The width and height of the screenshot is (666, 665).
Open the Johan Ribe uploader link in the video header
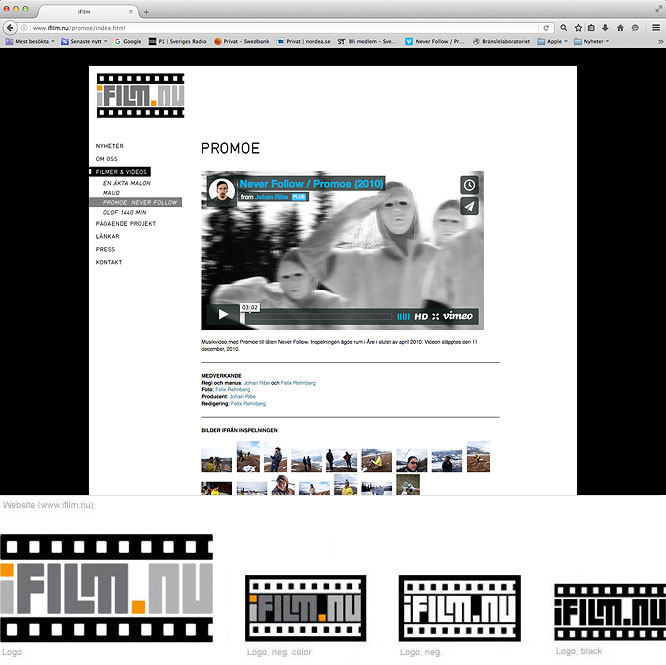coord(271,197)
